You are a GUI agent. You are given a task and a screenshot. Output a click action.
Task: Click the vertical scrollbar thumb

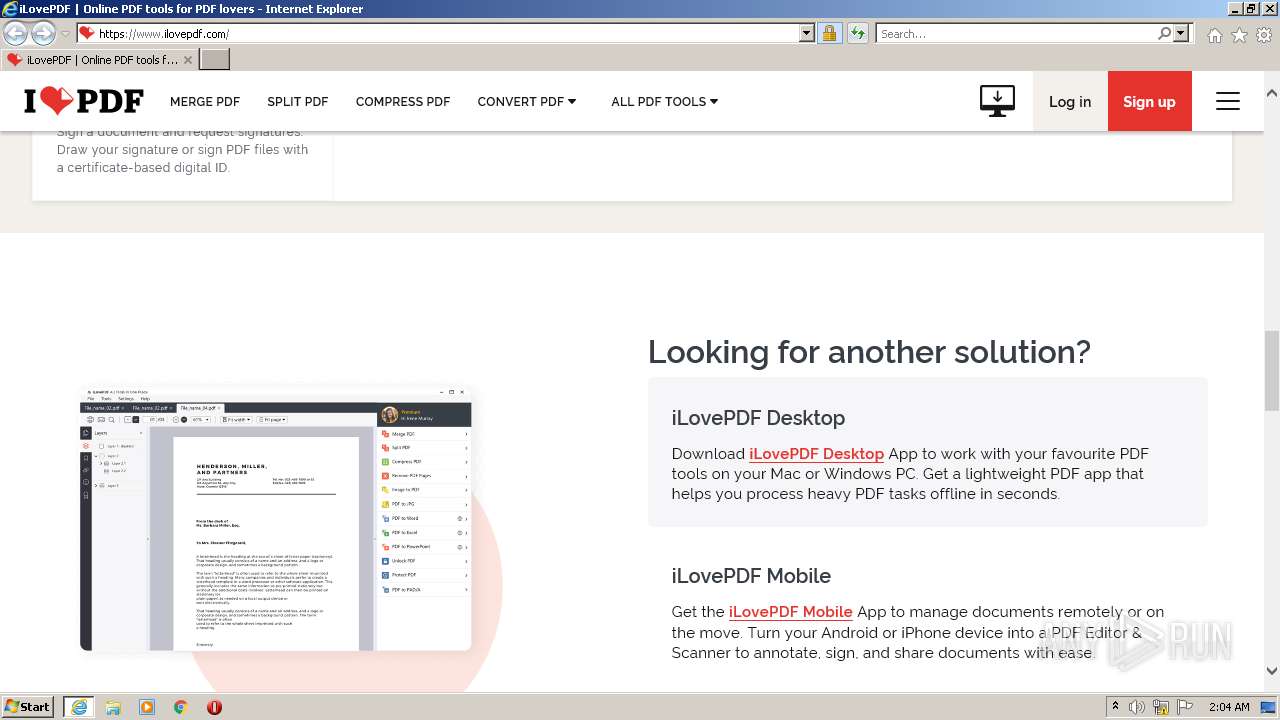click(x=1272, y=370)
